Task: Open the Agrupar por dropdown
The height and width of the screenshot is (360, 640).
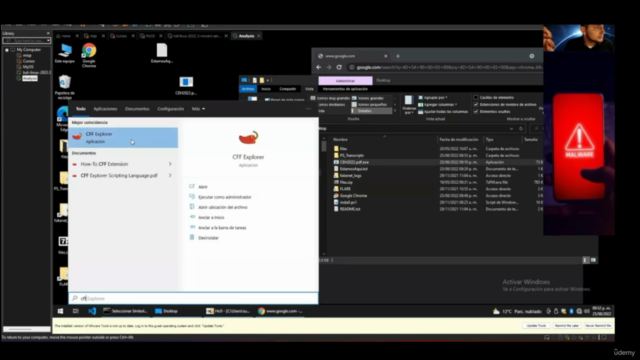Action: [x=433, y=98]
